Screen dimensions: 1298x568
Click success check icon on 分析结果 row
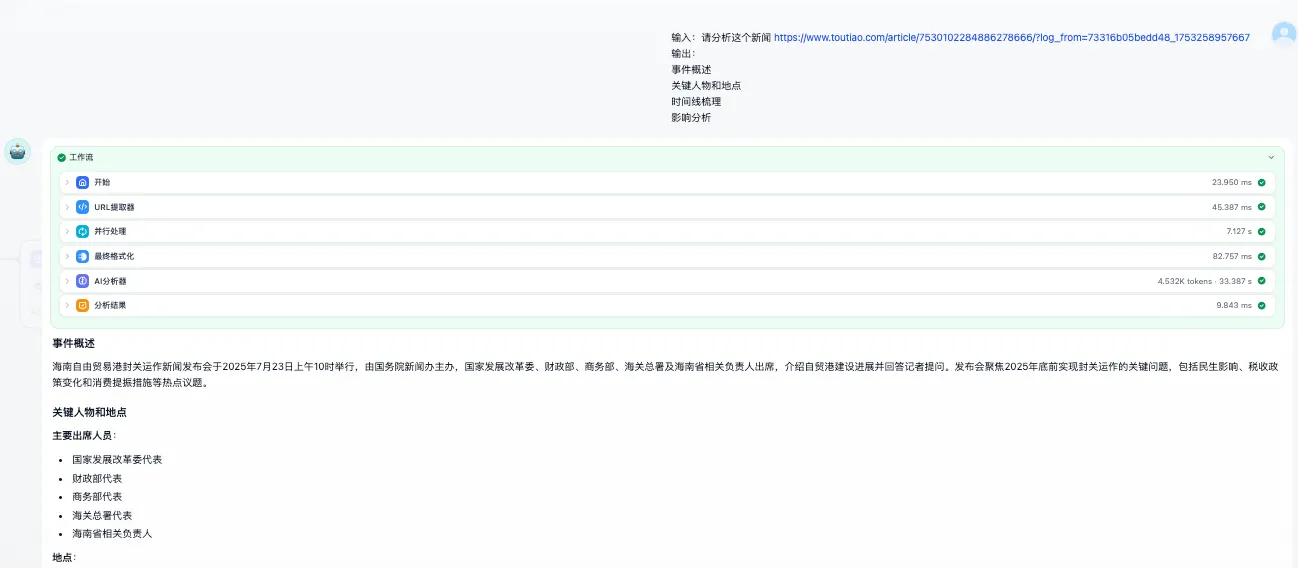click(1262, 305)
